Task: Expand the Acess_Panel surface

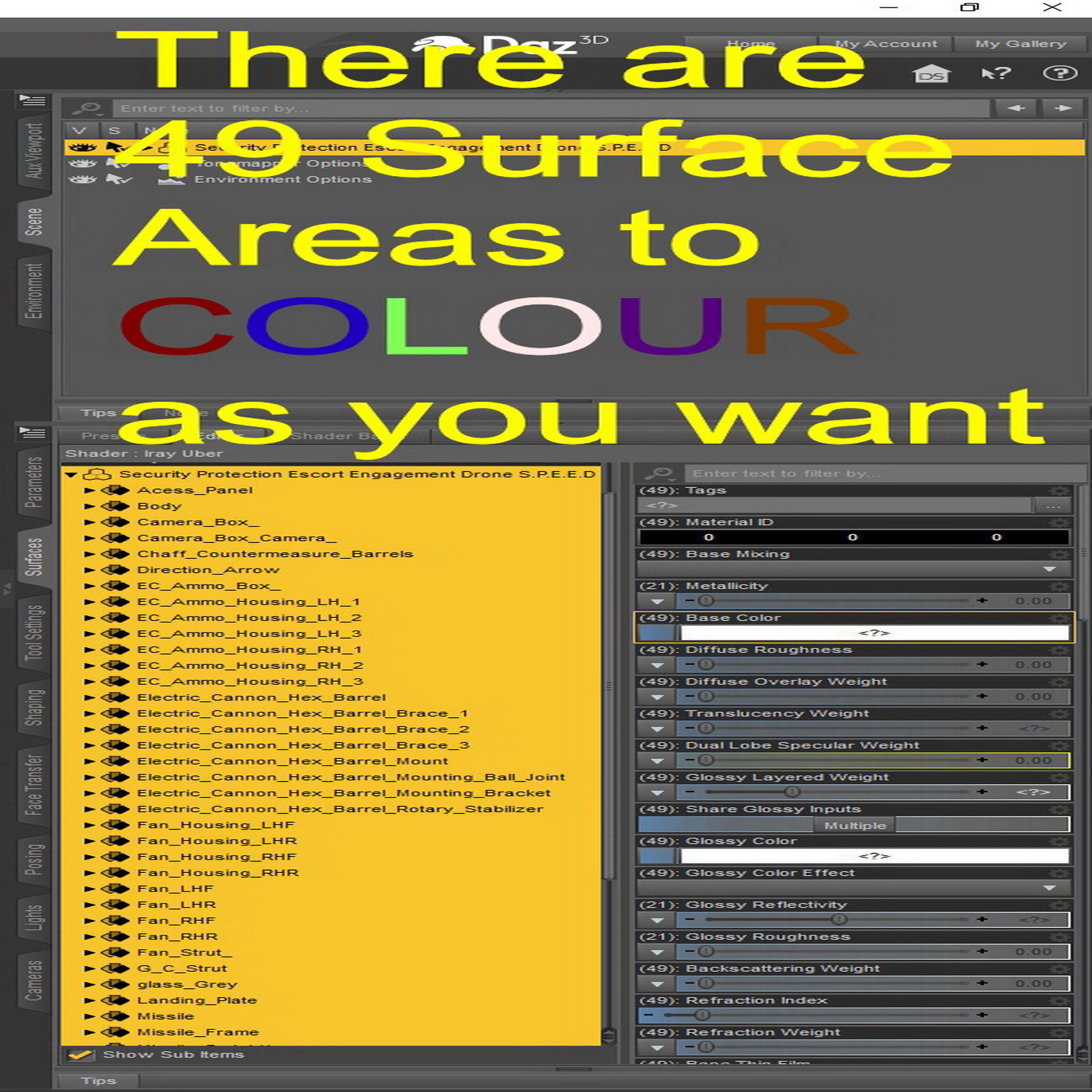Action: pos(89,490)
